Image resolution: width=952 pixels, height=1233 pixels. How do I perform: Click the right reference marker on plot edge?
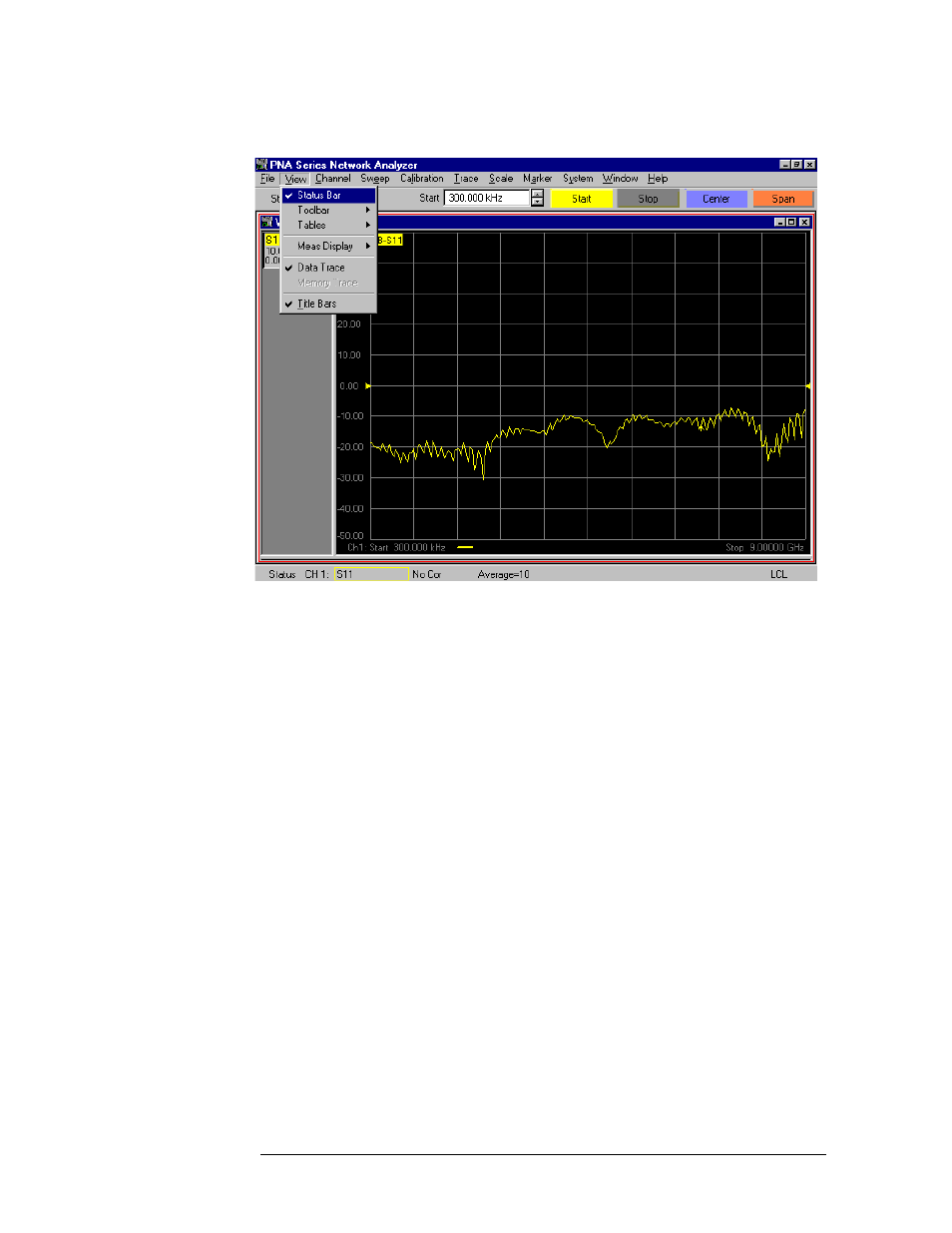807,386
